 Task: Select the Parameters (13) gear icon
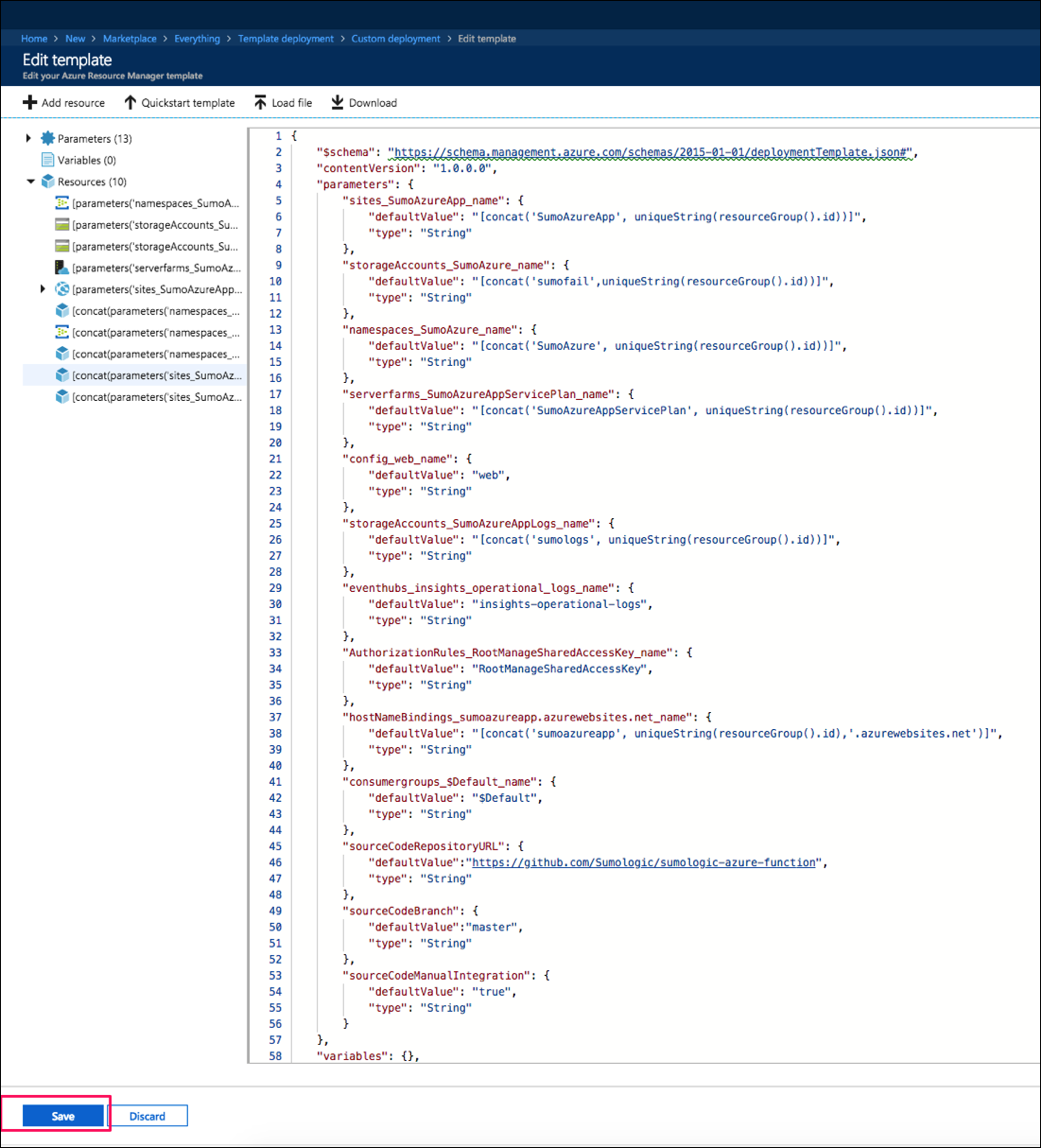46,138
